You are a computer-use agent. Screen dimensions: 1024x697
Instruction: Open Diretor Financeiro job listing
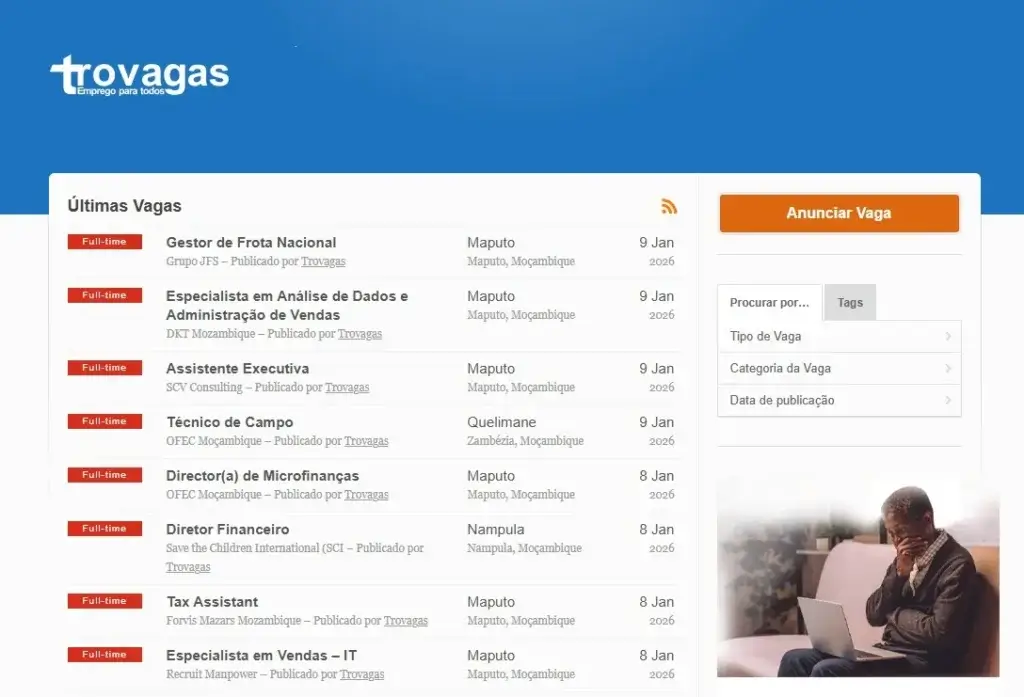pyautogui.click(x=227, y=529)
